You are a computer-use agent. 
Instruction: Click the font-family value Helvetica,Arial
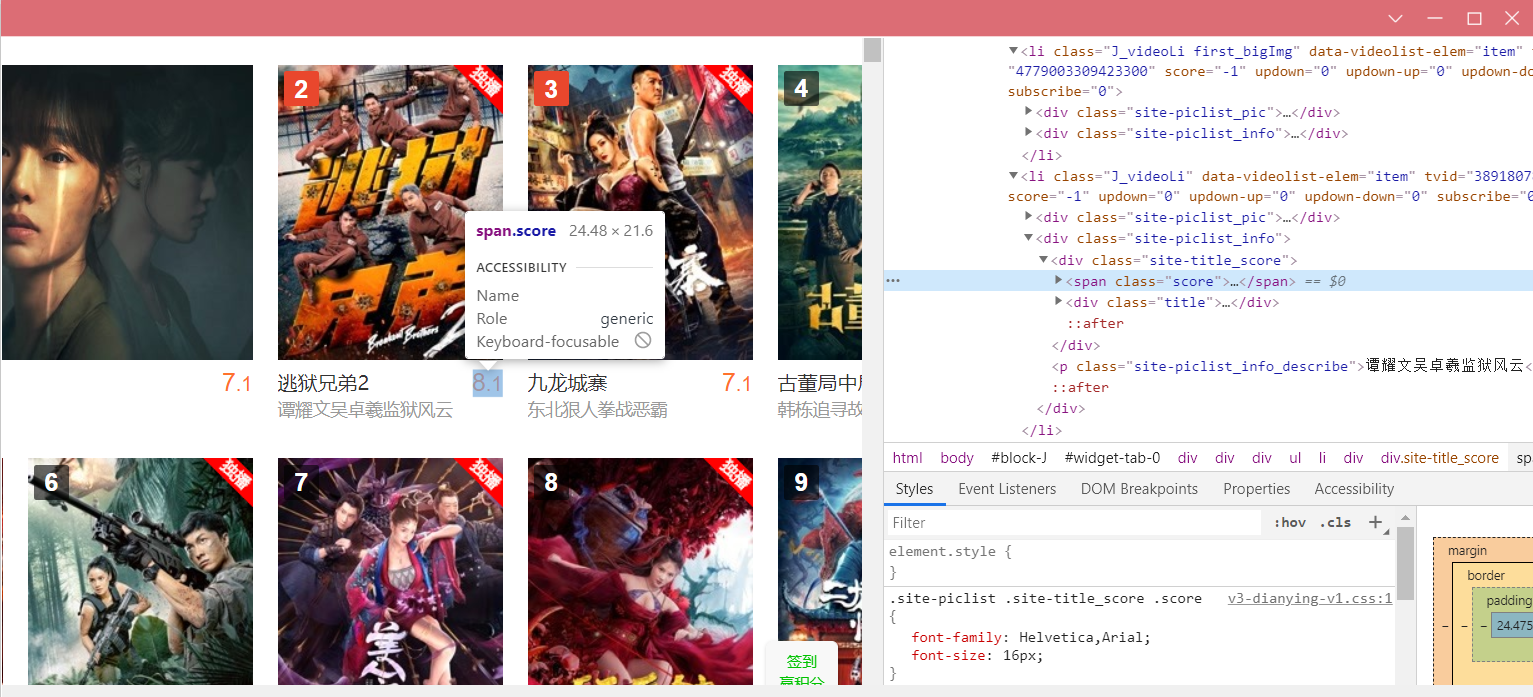(x=1082, y=637)
